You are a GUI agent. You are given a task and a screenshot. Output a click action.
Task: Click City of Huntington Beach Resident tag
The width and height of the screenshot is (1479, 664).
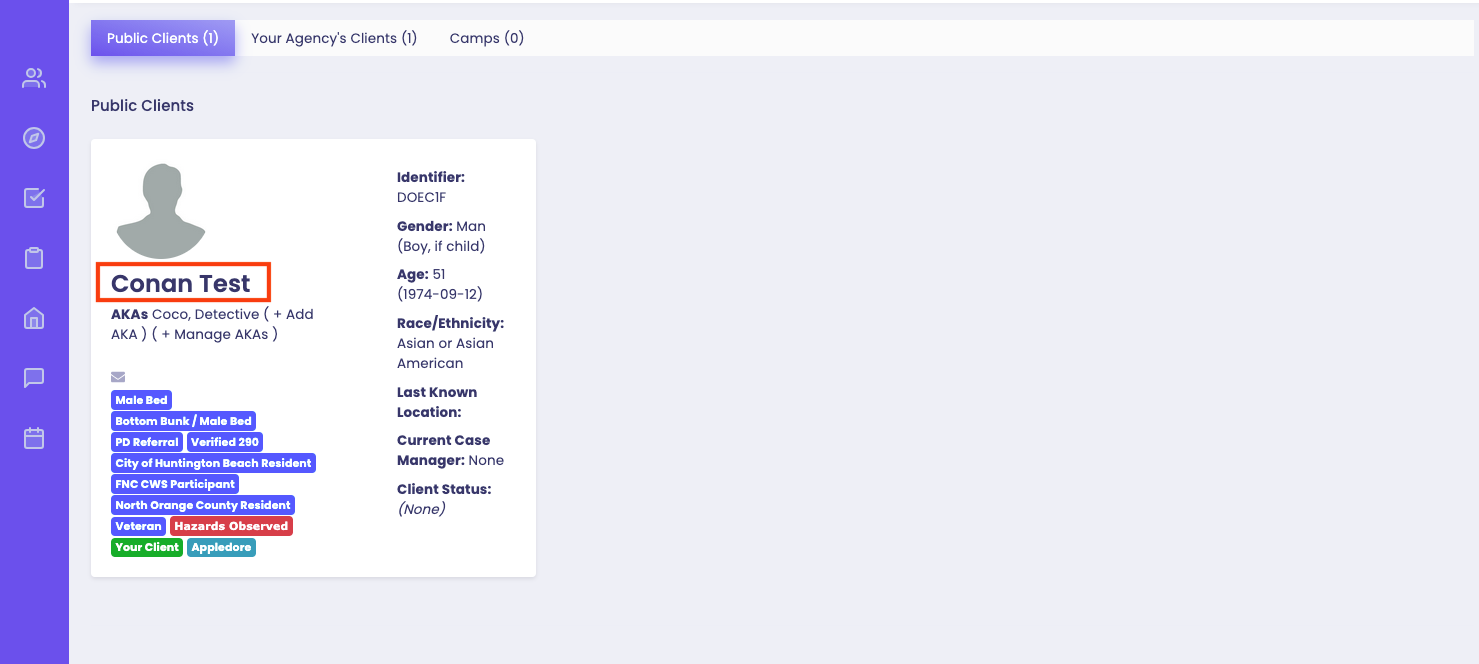(213, 463)
